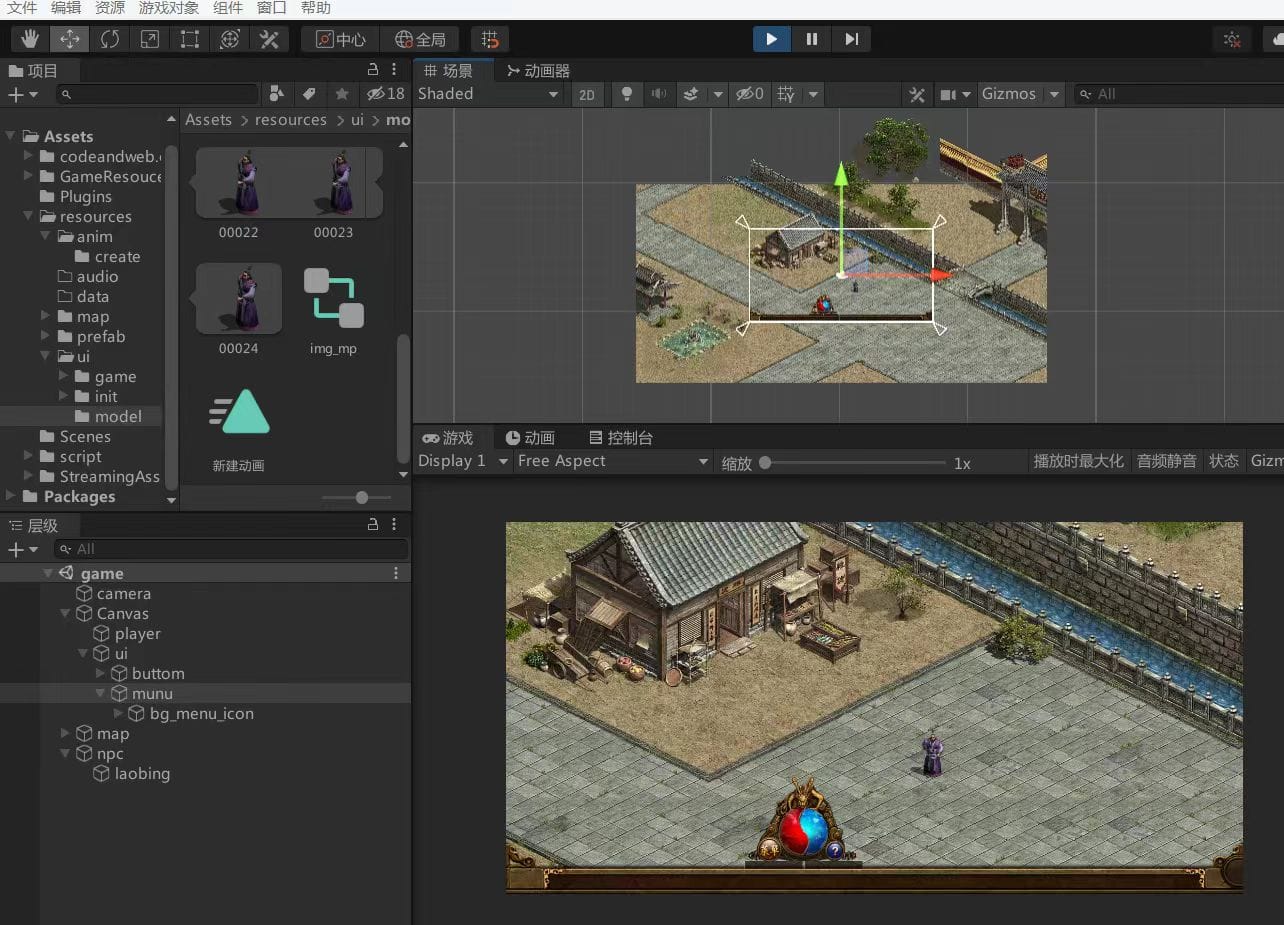The width and height of the screenshot is (1284, 925).
Task: Select the Hand tool in the toolbar
Action: 31,39
